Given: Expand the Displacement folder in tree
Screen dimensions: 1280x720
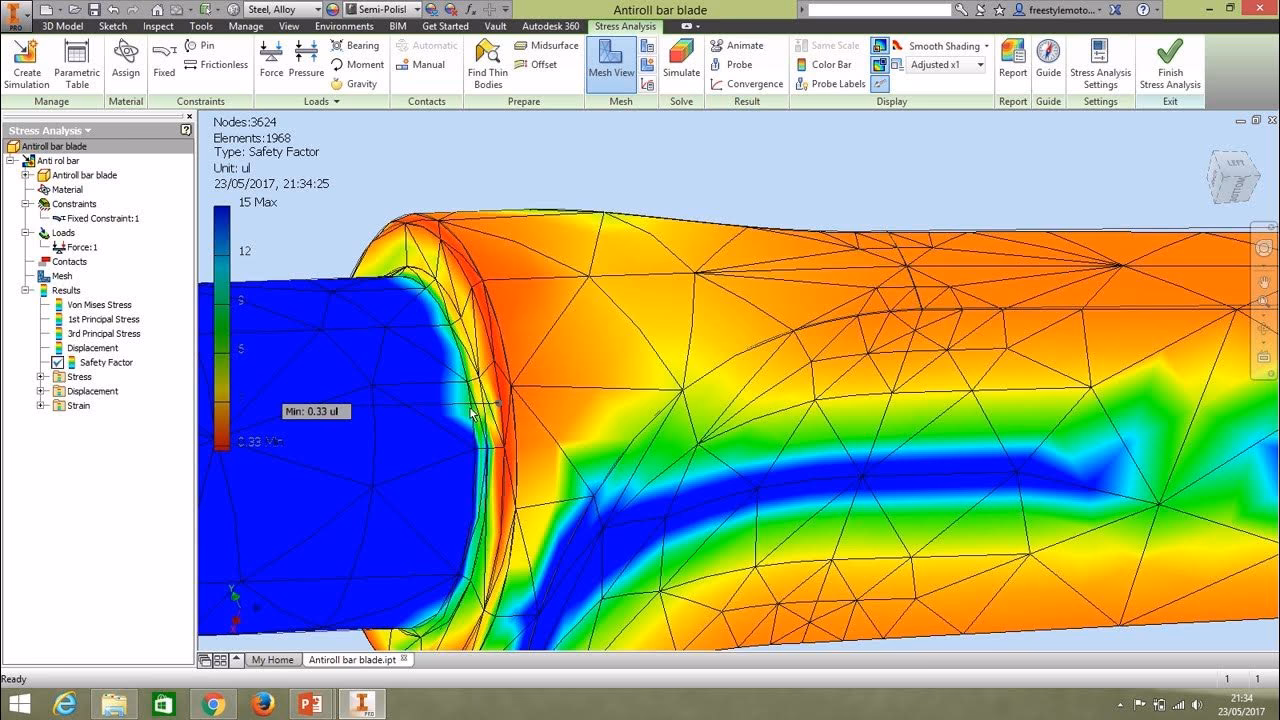Looking at the screenshot, I should (x=41, y=391).
